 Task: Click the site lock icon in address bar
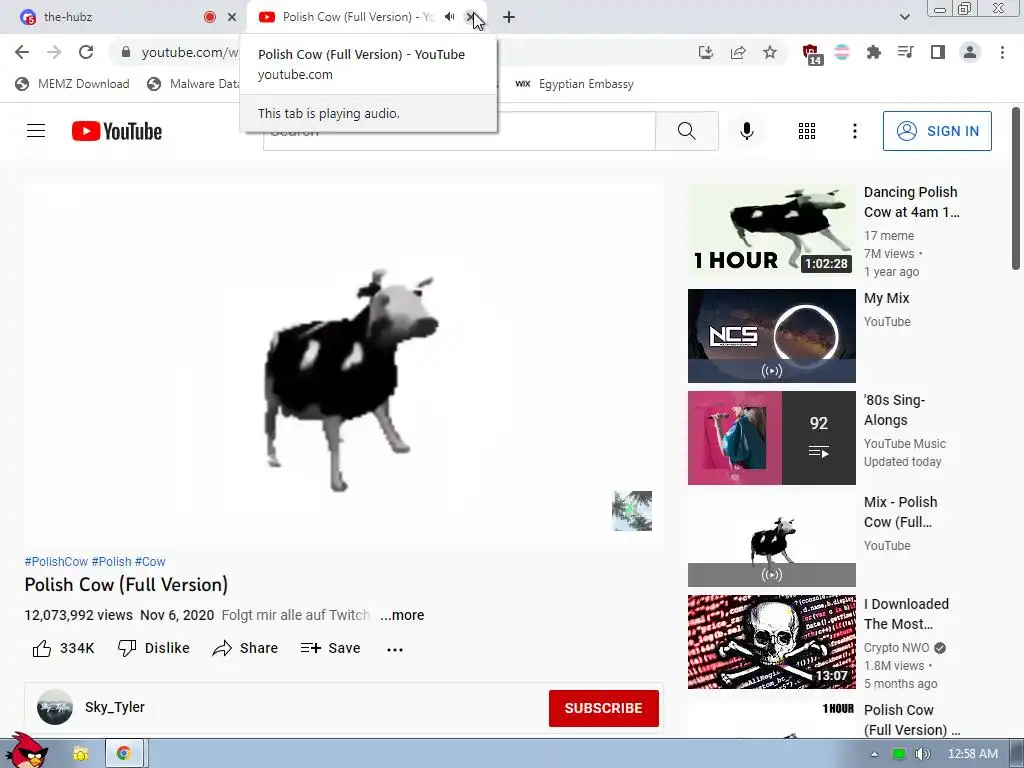tap(126, 52)
